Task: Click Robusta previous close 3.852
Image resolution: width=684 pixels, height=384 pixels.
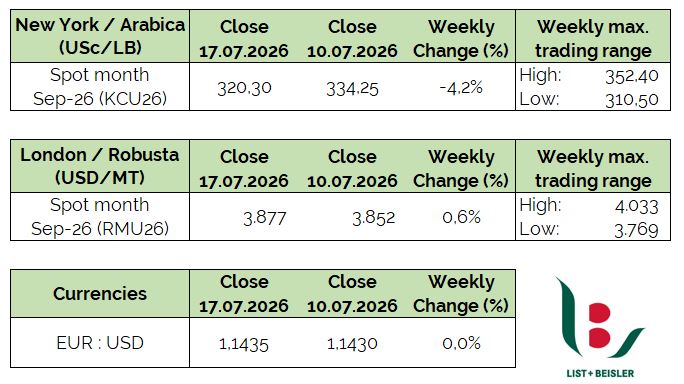Action: coord(373,218)
